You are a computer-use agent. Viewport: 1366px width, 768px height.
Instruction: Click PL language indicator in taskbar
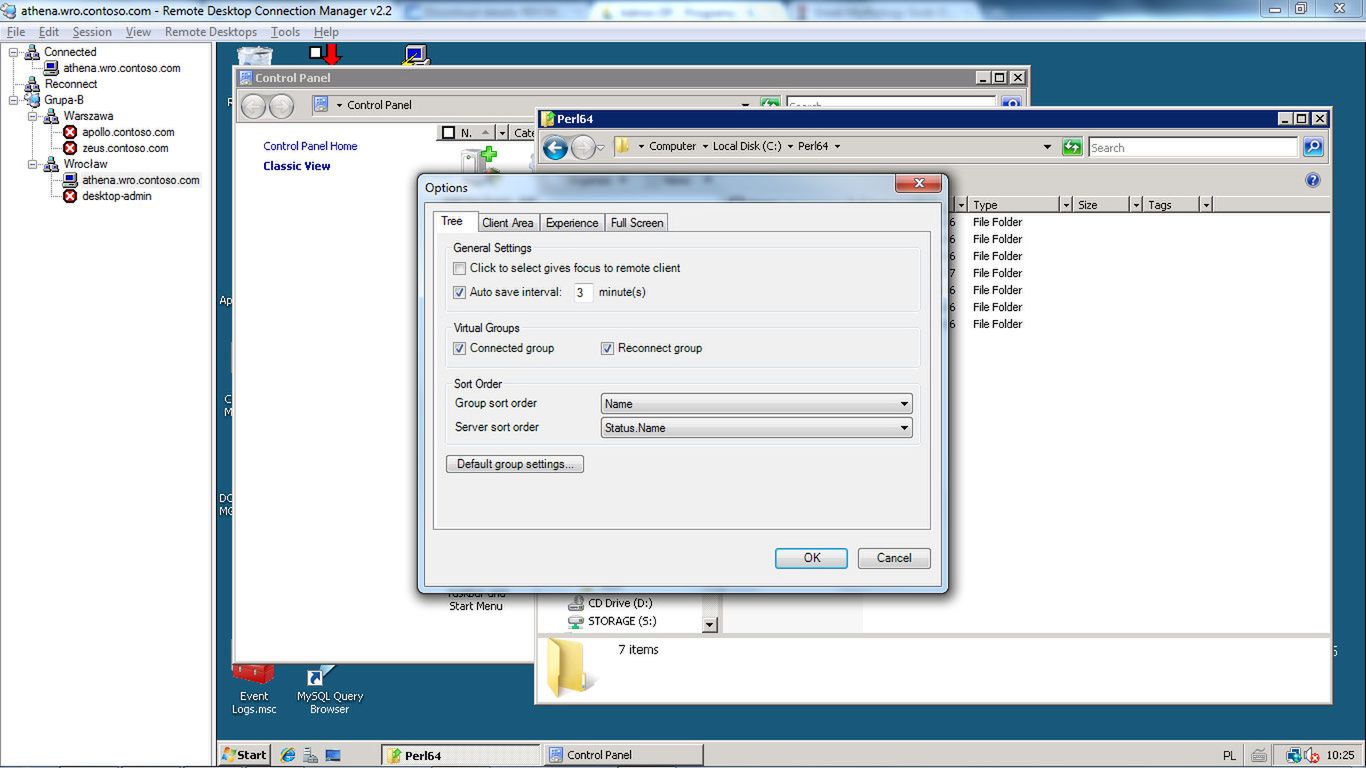click(x=1229, y=755)
